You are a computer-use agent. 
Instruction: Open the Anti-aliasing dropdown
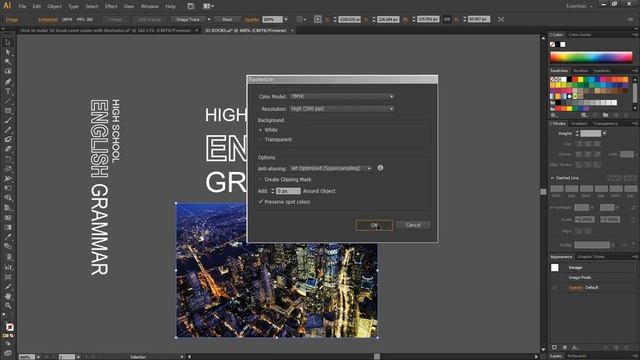[x=330, y=168]
